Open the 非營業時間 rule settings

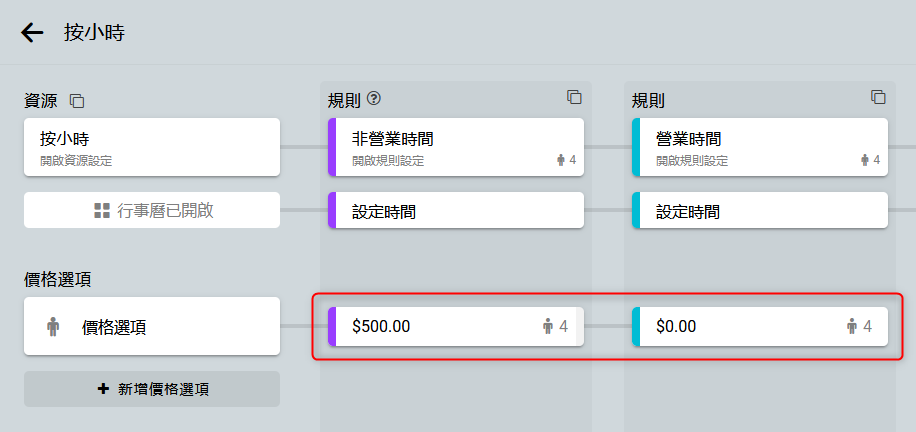(440, 147)
